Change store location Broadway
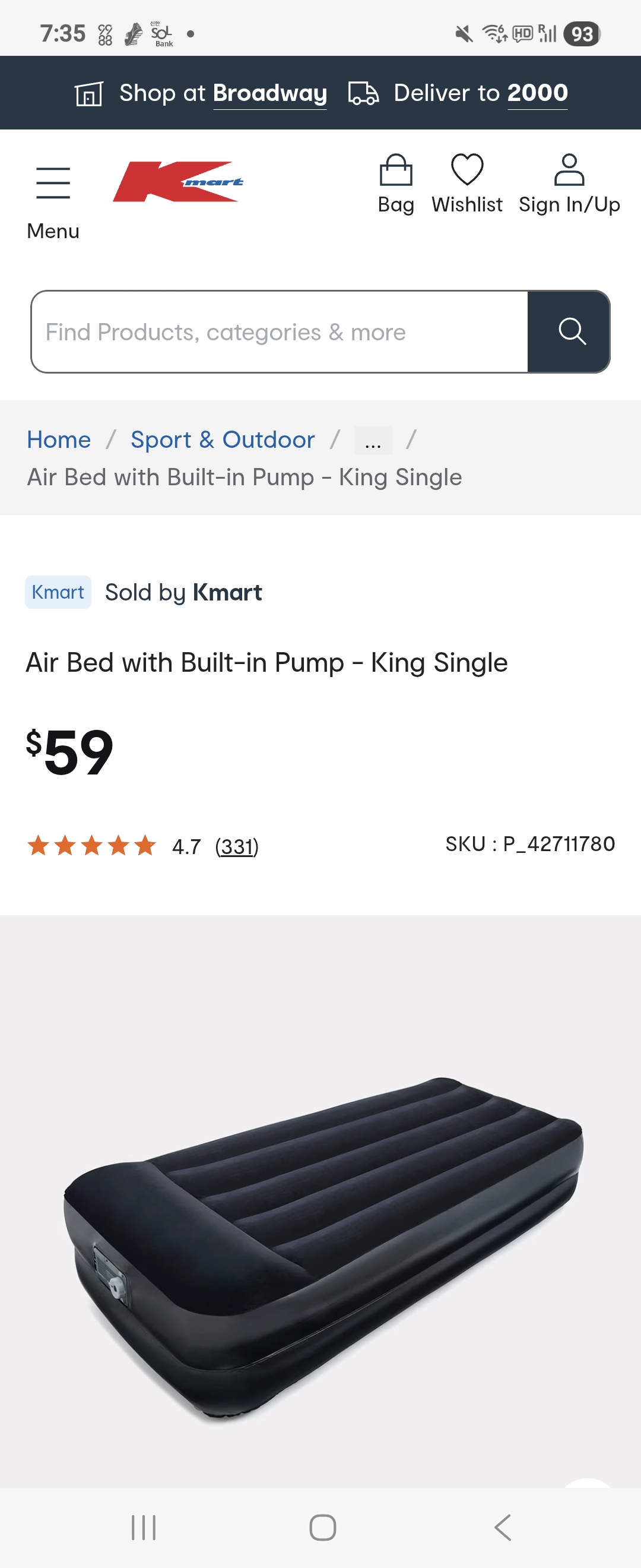 pos(269,94)
